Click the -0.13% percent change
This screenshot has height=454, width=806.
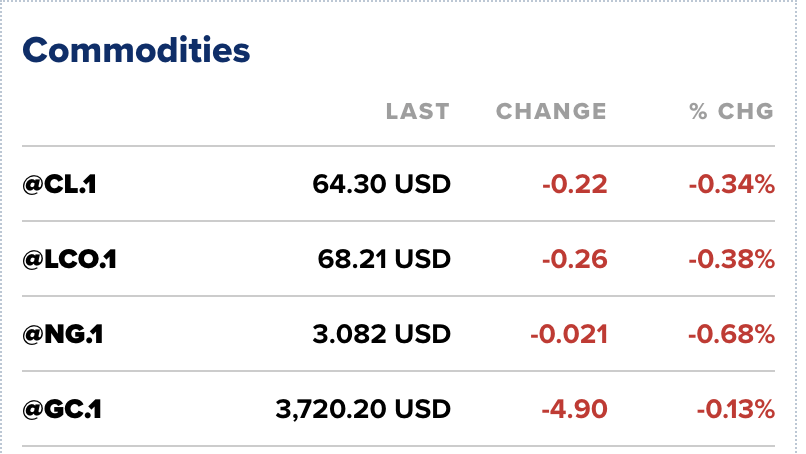pos(733,409)
